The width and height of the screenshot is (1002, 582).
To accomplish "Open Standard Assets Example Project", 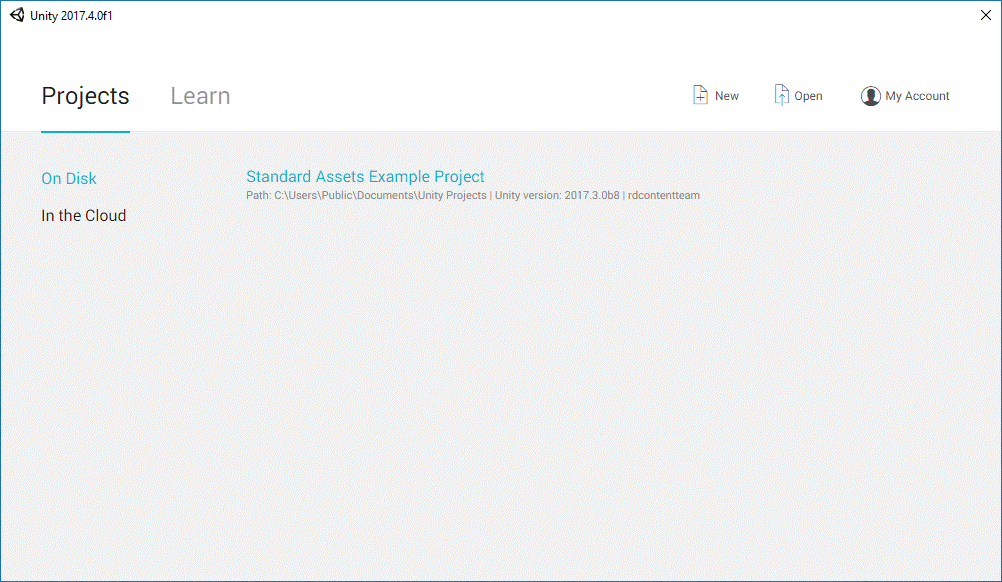I will pos(365,177).
